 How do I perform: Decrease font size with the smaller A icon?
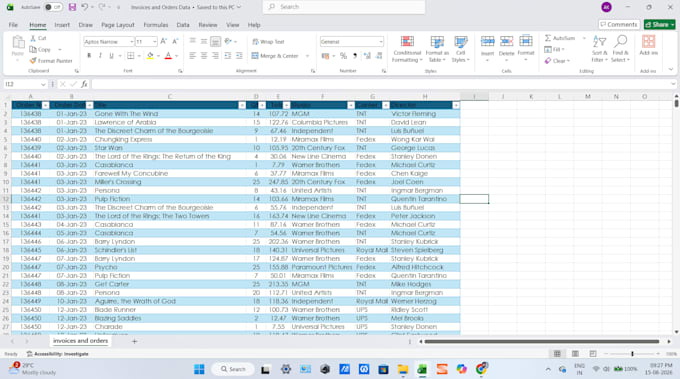175,41
